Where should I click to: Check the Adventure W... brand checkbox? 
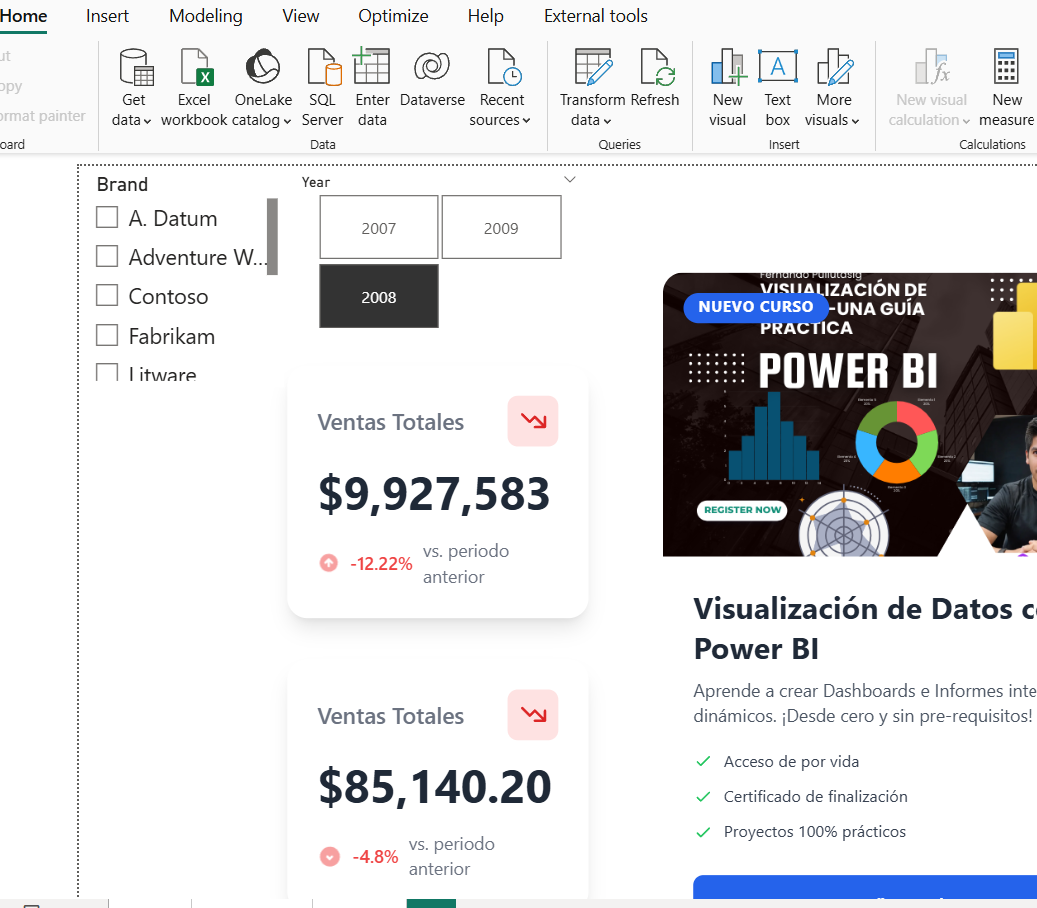(107, 256)
